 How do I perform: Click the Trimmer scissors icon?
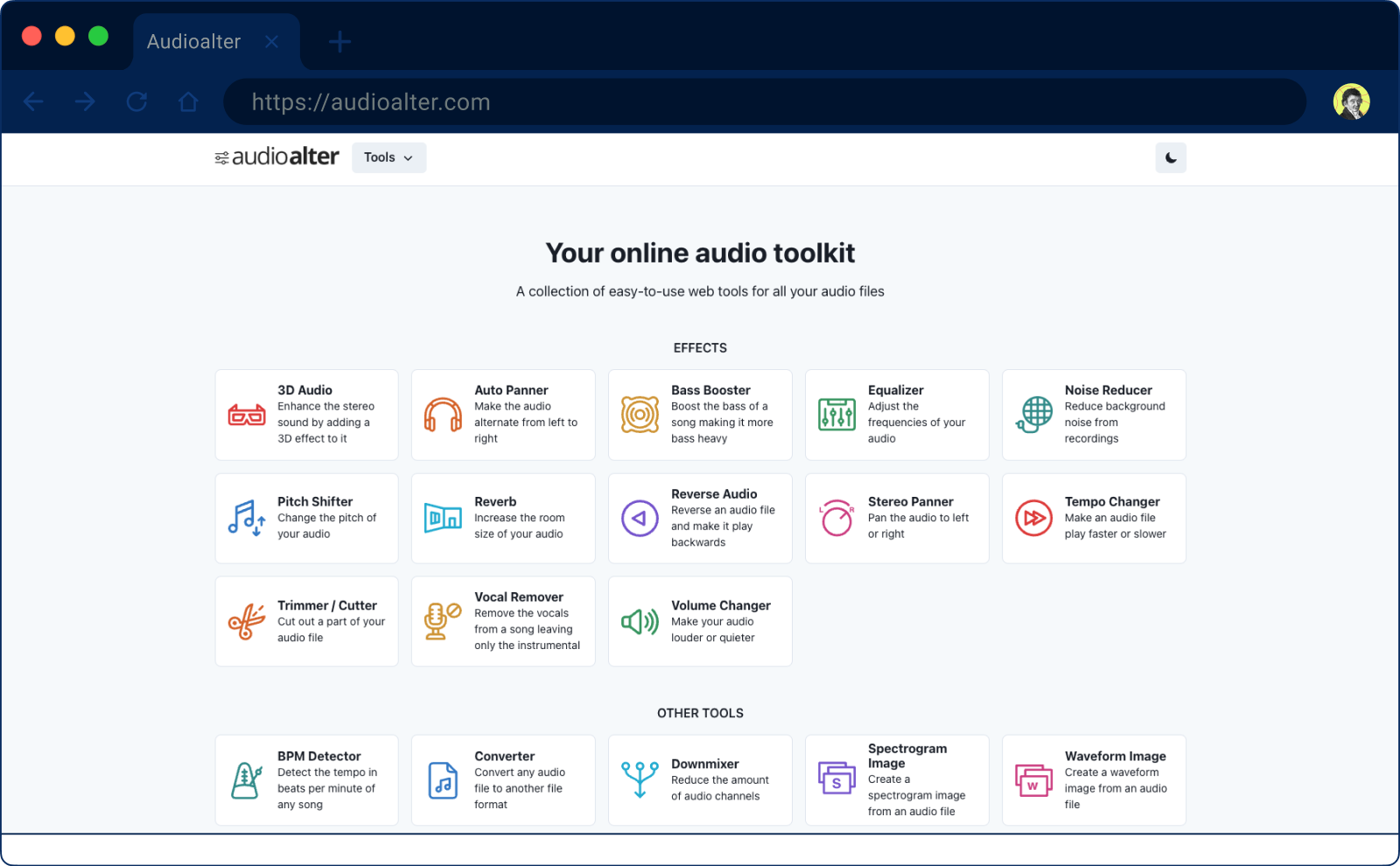click(x=246, y=621)
